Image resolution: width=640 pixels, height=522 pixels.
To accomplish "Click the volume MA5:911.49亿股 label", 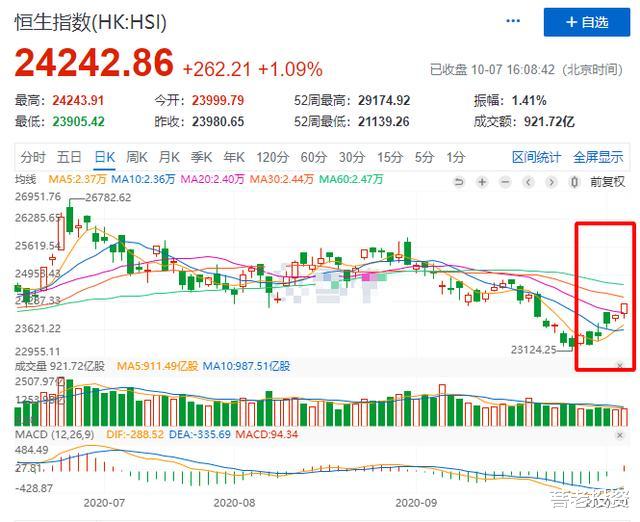I will coord(158,366).
